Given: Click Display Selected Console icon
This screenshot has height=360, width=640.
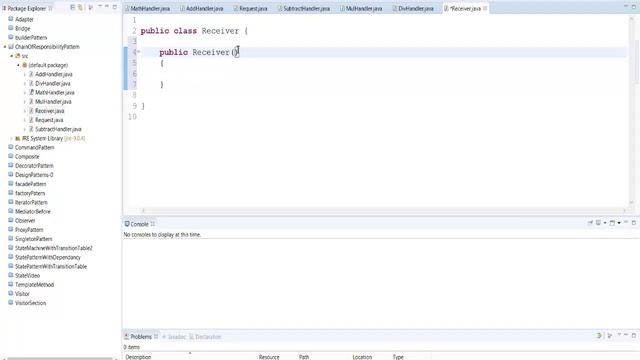Looking at the screenshot, I should point(598,222).
